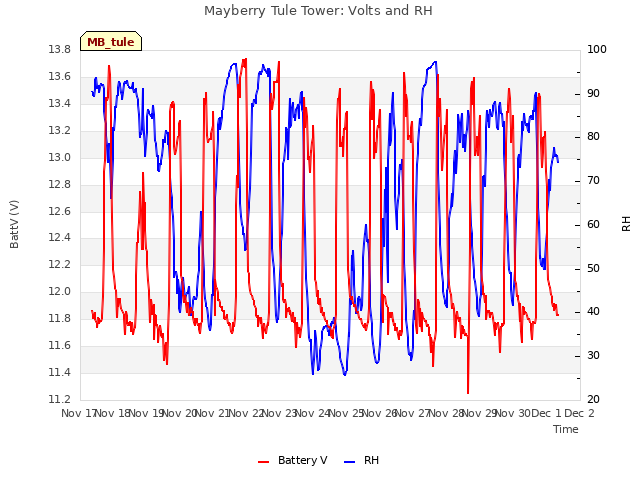The width and height of the screenshot is (640, 480).
Task: Click the 50 RH tick label
Action: pos(593,269)
